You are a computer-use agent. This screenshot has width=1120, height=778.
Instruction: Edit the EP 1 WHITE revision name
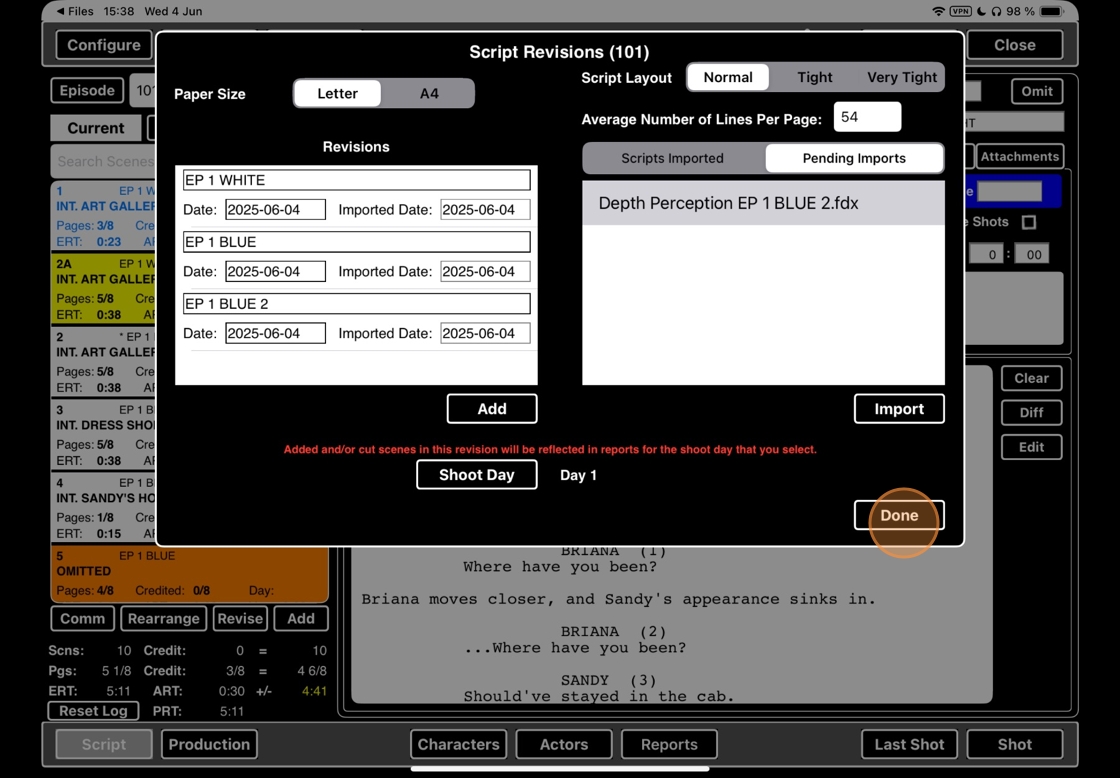point(356,180)
